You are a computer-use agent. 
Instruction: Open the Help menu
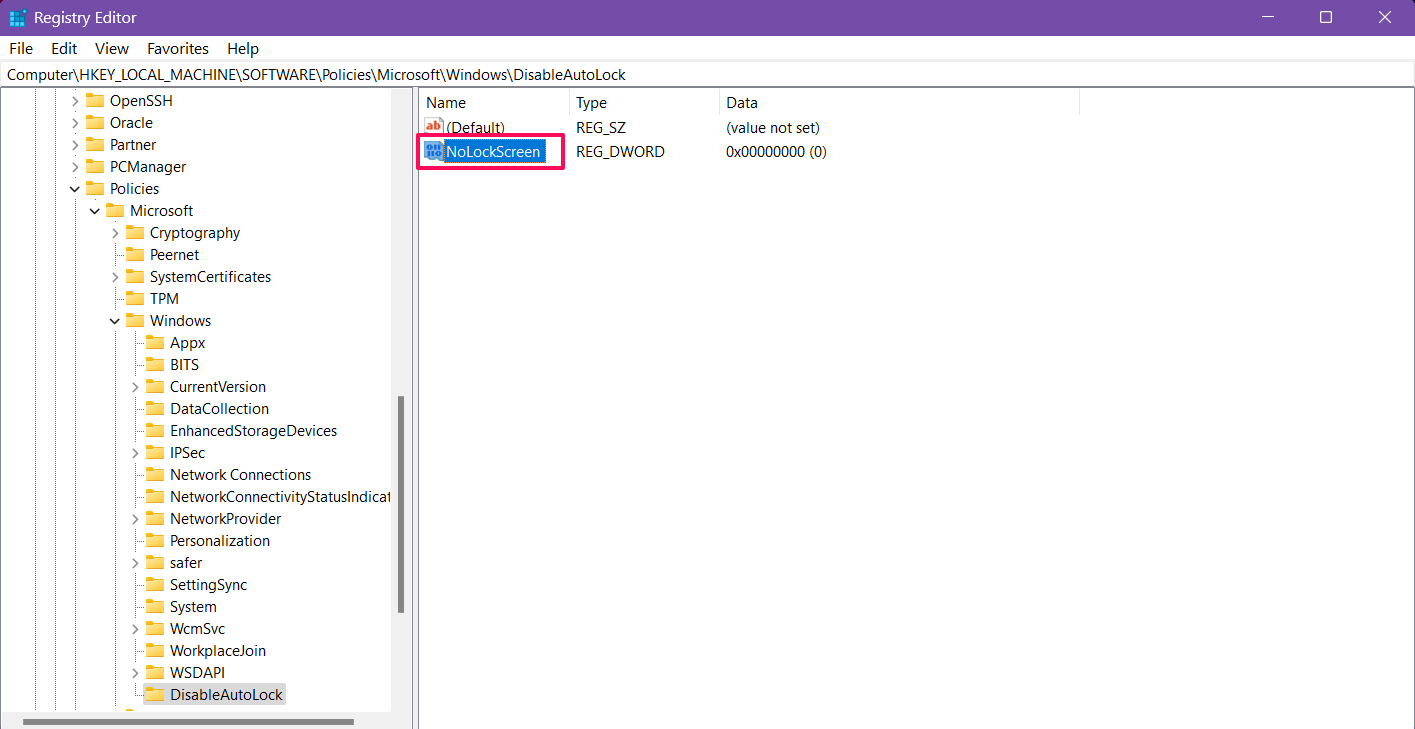[243, 48]
